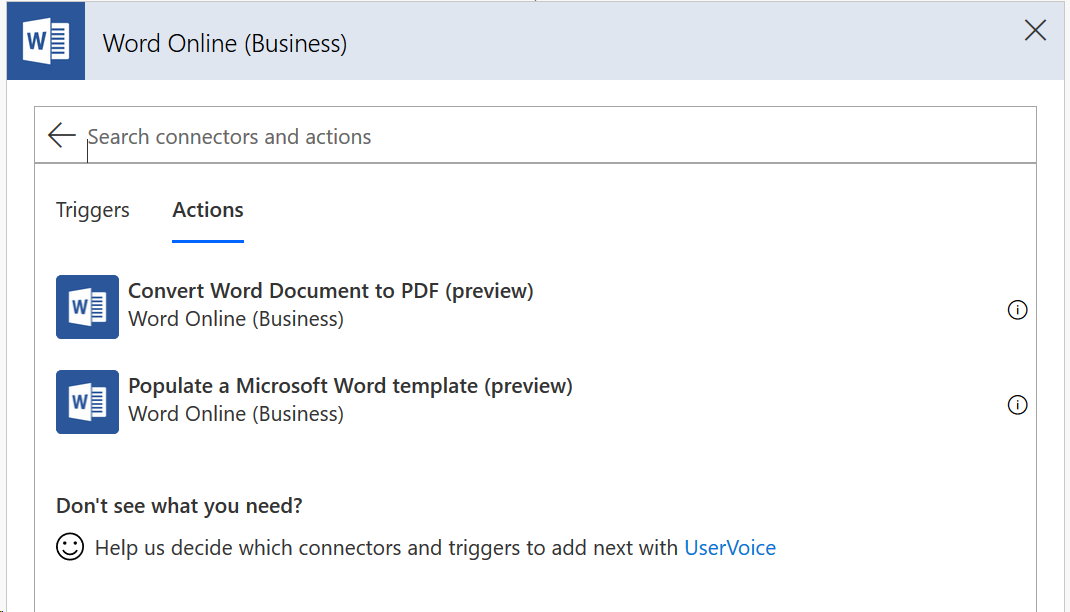
Task: Switch to the Actions tab
Action: click(x=207, y=210)
